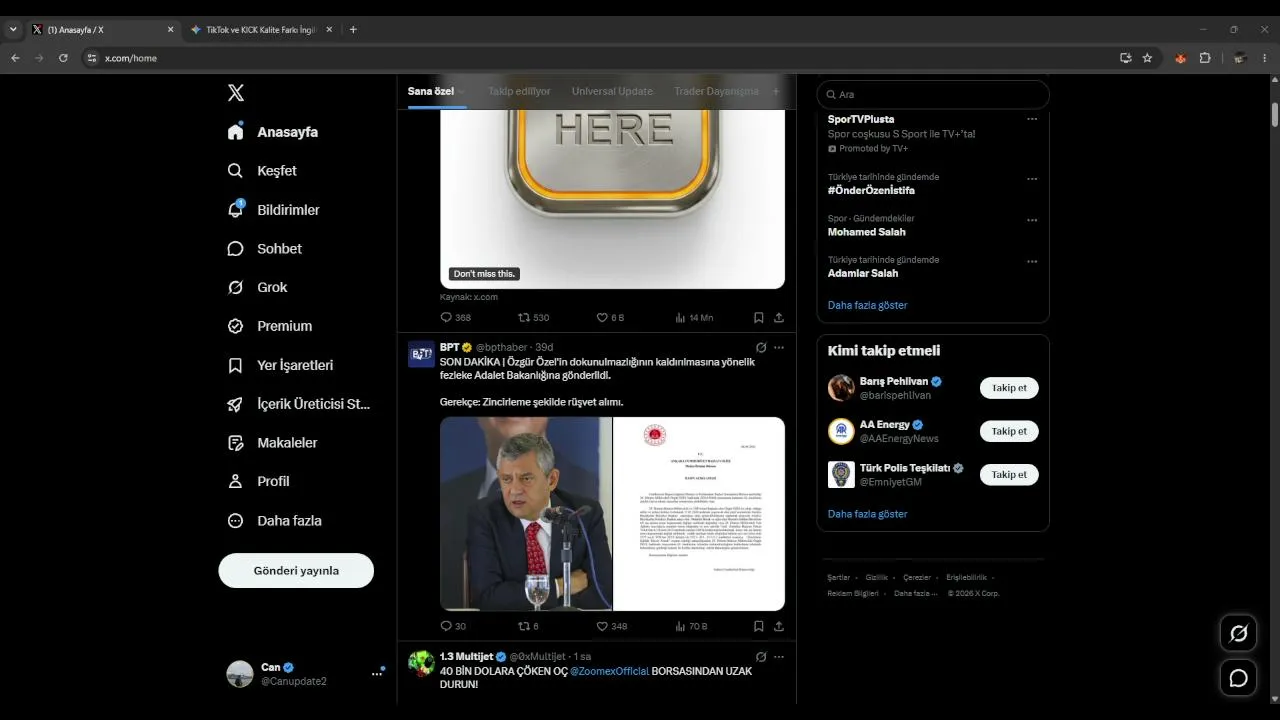
Task: Follow Türk Polis Teşkilatı
Action: (1009, 475)
